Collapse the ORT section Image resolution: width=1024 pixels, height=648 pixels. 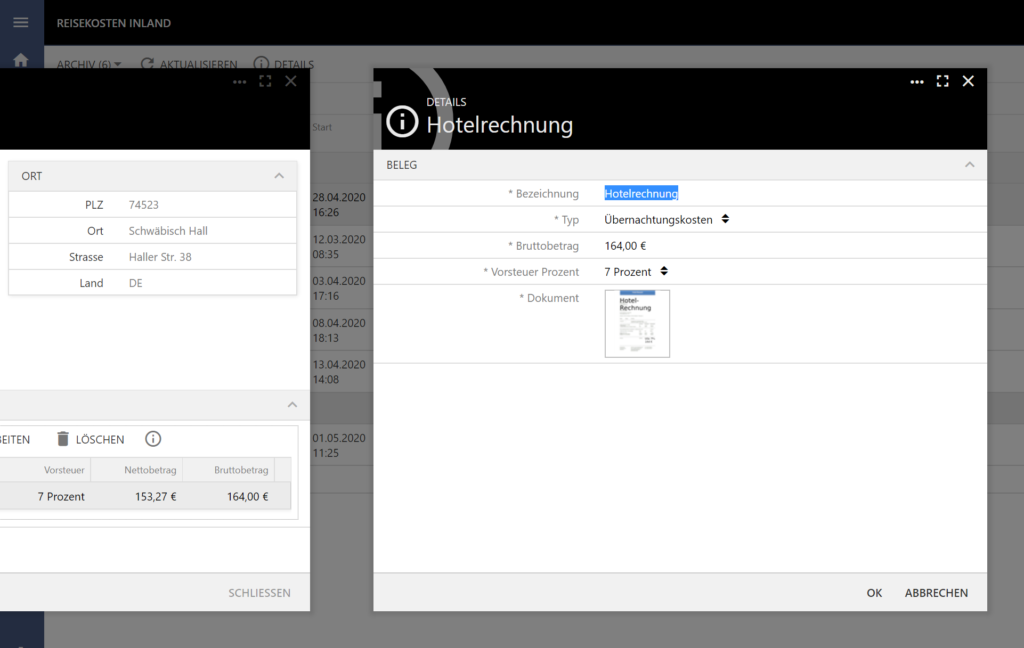point(279,176)
